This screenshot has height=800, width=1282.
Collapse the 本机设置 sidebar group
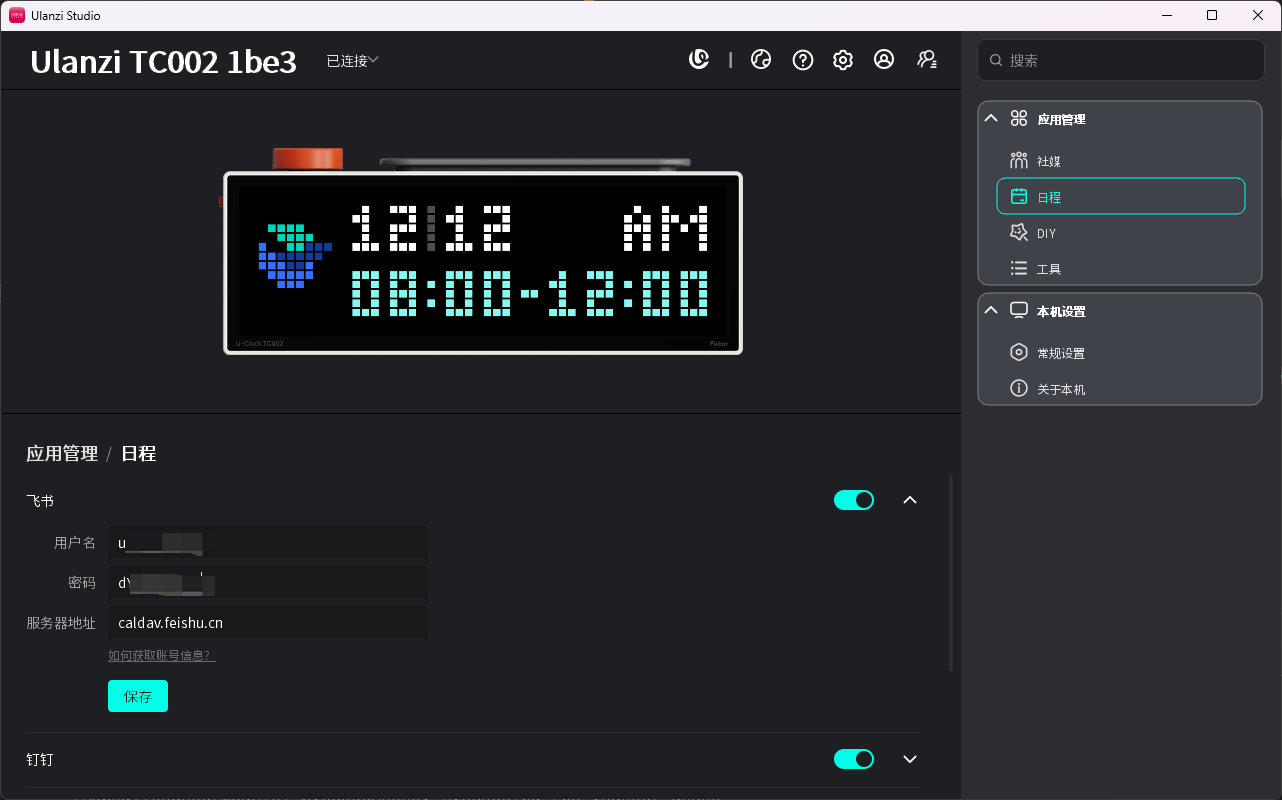click(x=991, y=310)
